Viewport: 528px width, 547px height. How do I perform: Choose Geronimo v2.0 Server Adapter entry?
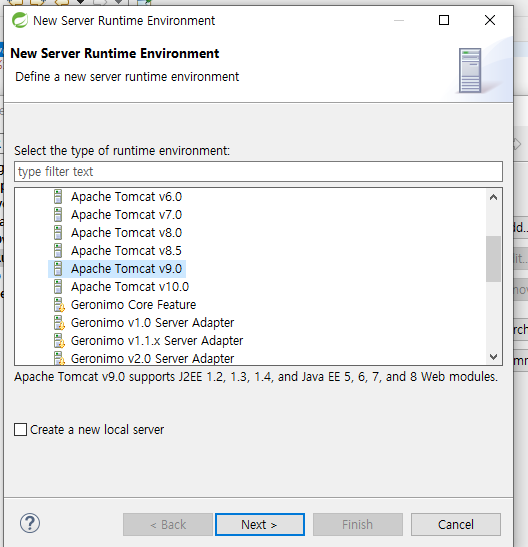[x=152, y=358]
